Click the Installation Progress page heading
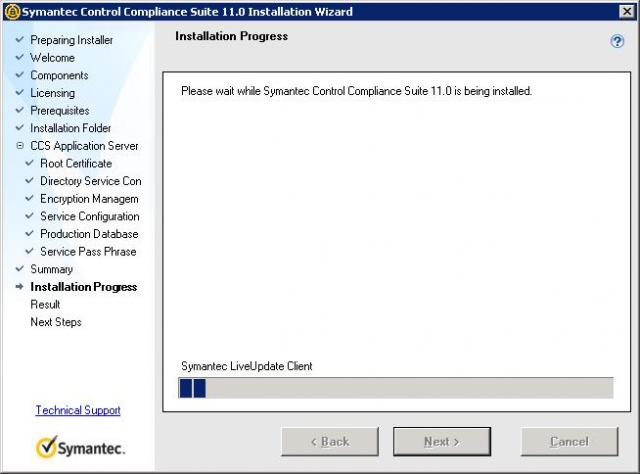This screenshot has width=640, height=474. [231, 36]
